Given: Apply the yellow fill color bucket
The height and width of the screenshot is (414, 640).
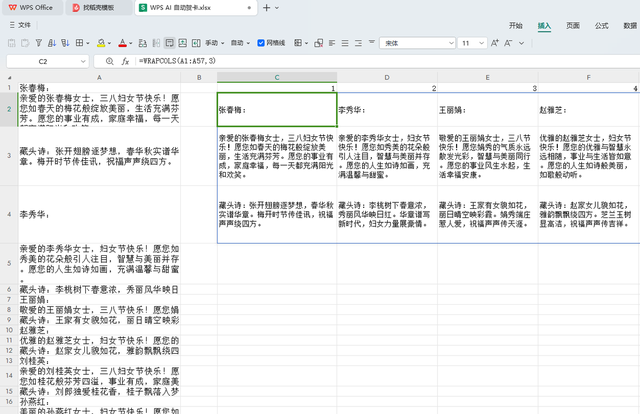Looking at the screenshot, I should [x=101, y=43].
